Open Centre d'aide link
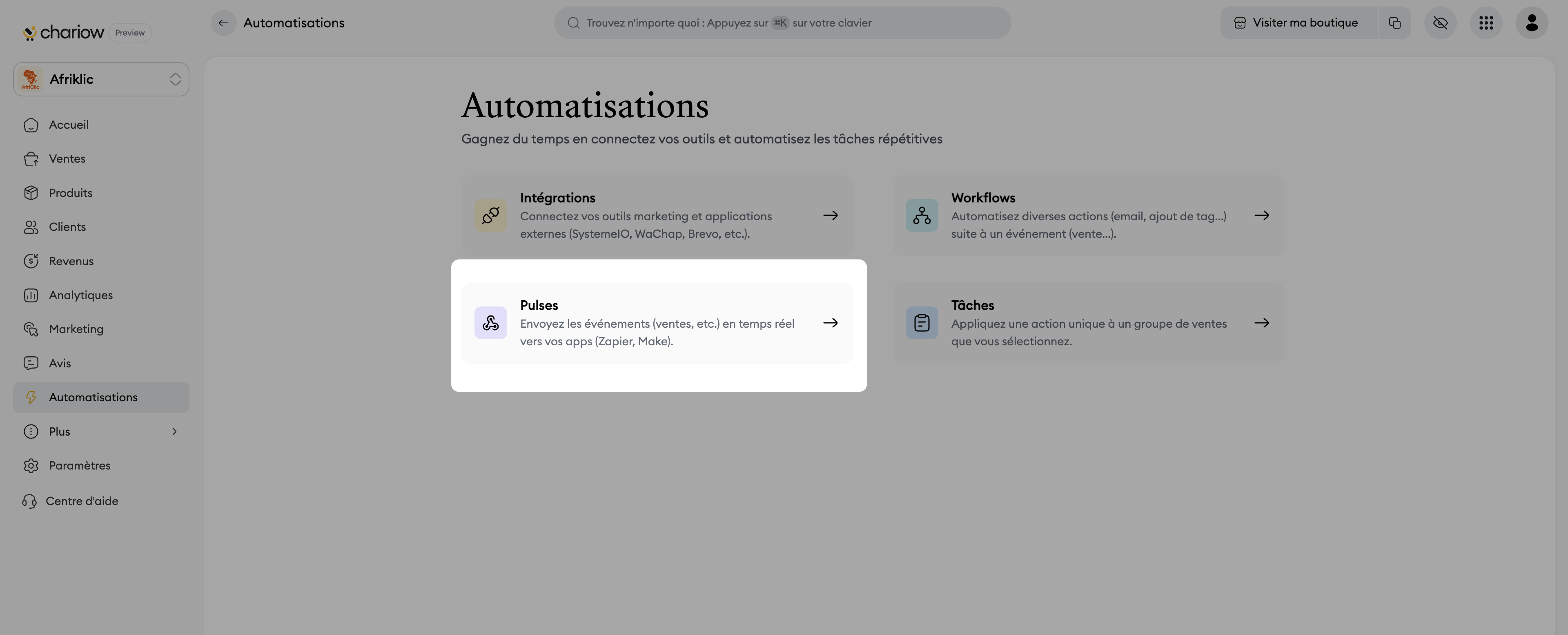 82,501
